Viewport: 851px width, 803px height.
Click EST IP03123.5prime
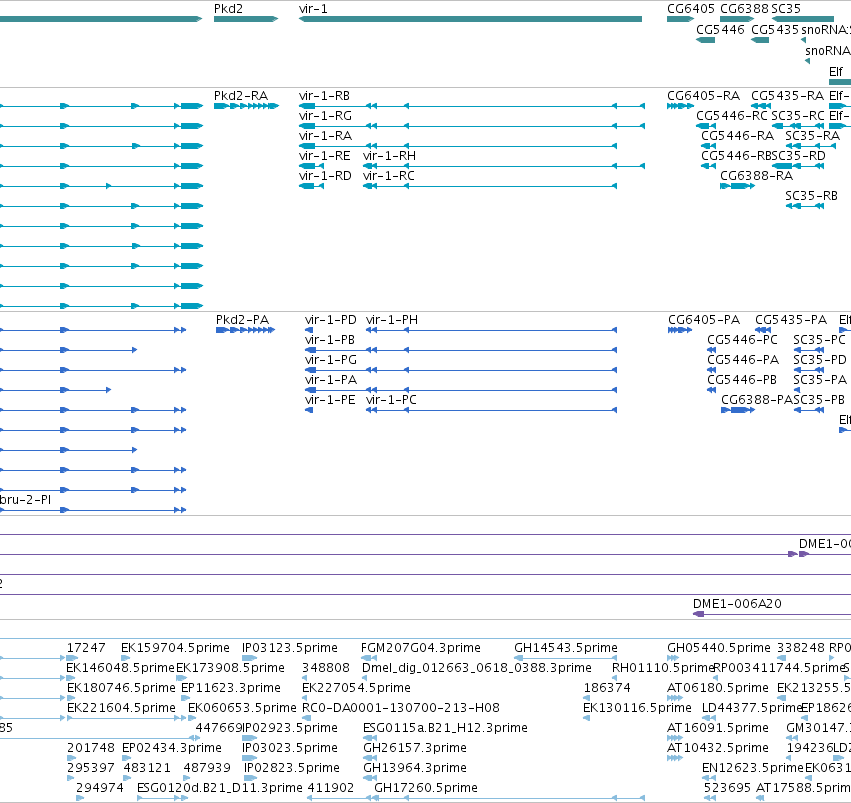coord(290,648)
